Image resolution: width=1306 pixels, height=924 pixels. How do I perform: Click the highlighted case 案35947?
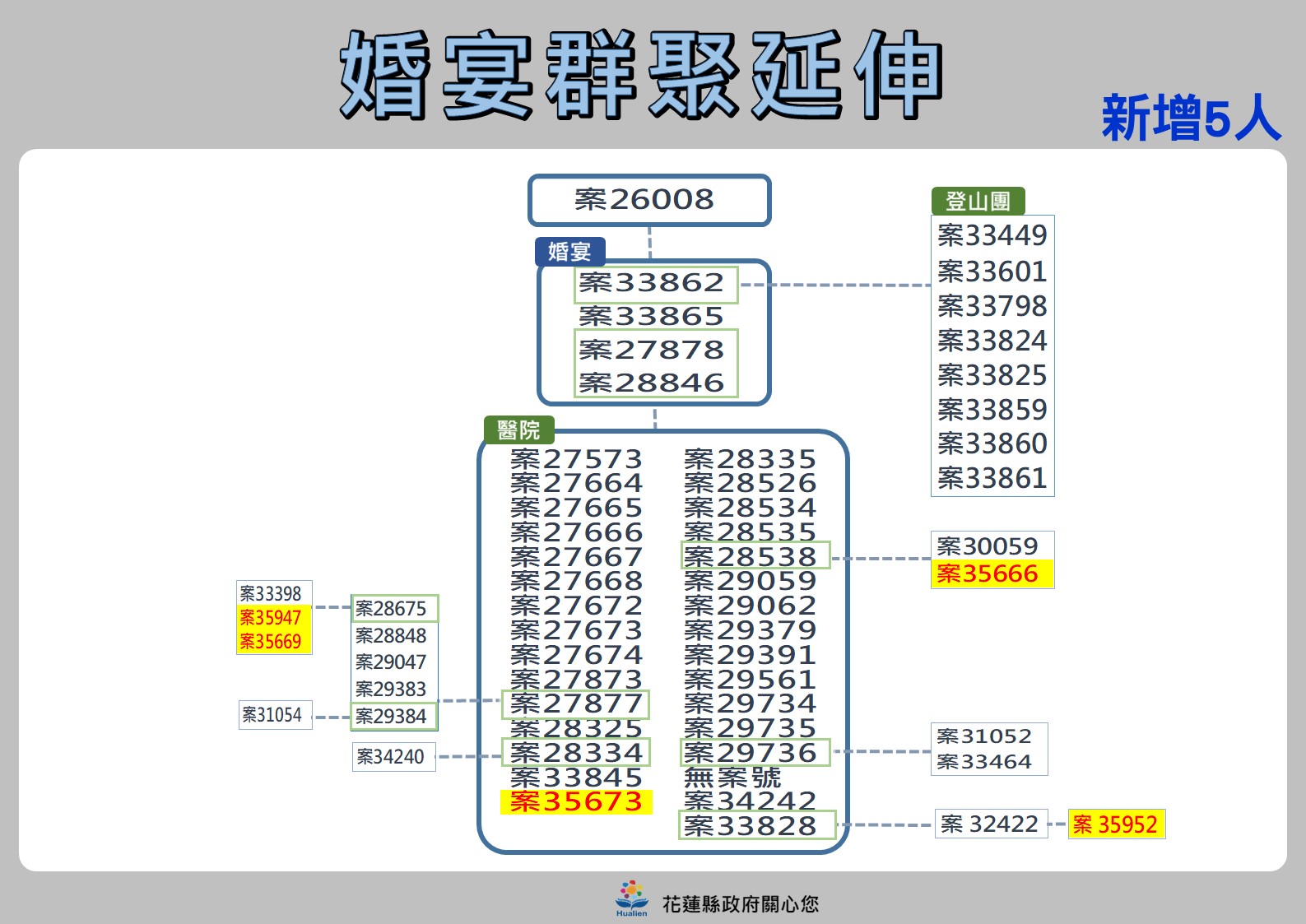click(x=272, y=617)
